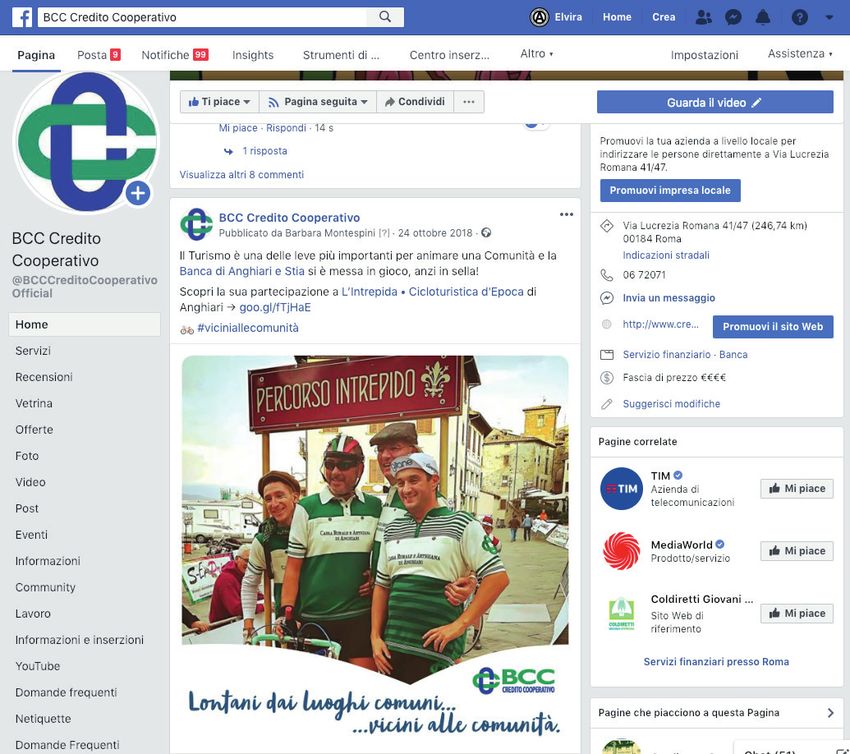The image size is (850, 754).
Task: Click the phone icon beside 06 72071
Action: point(607,275)
